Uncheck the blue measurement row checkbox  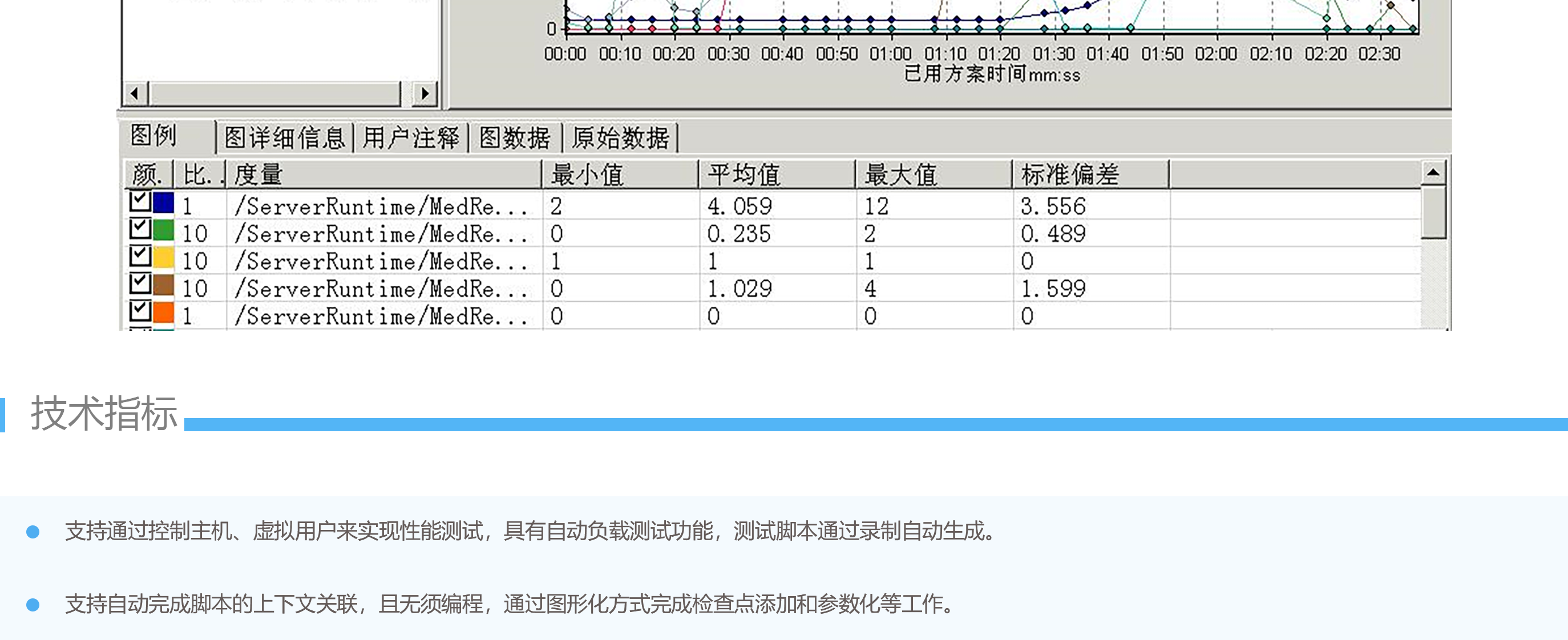140,201
